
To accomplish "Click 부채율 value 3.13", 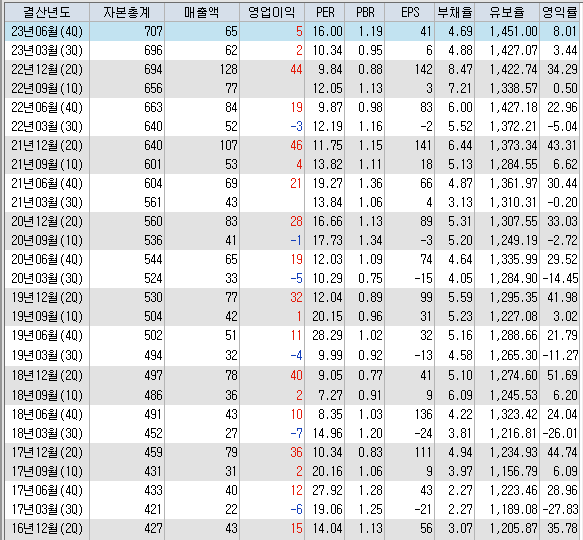I will pos(460,202).
